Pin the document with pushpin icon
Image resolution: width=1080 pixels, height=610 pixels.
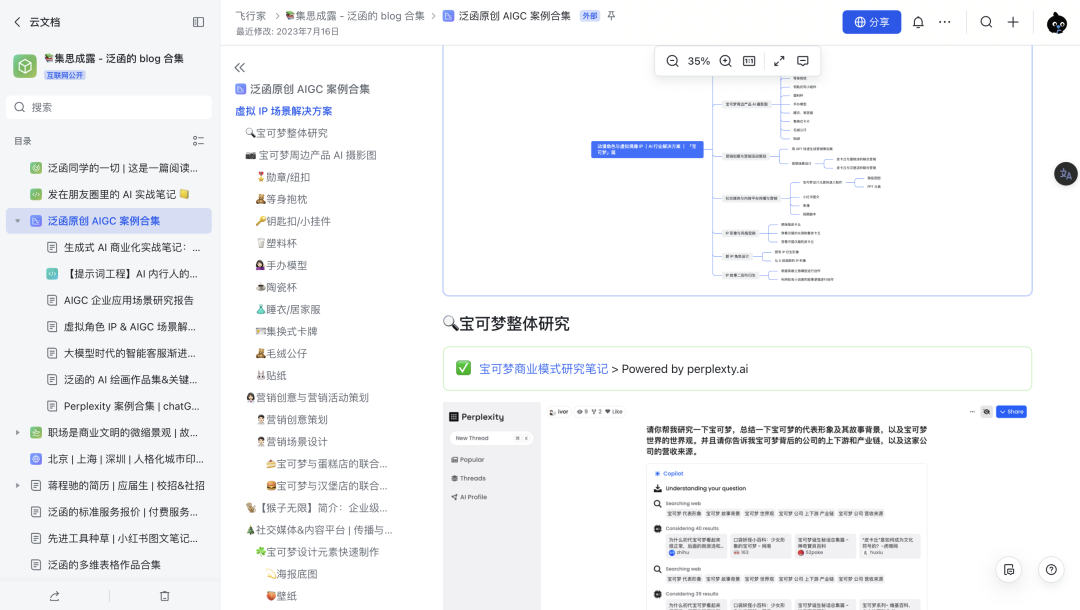point(611,16)
